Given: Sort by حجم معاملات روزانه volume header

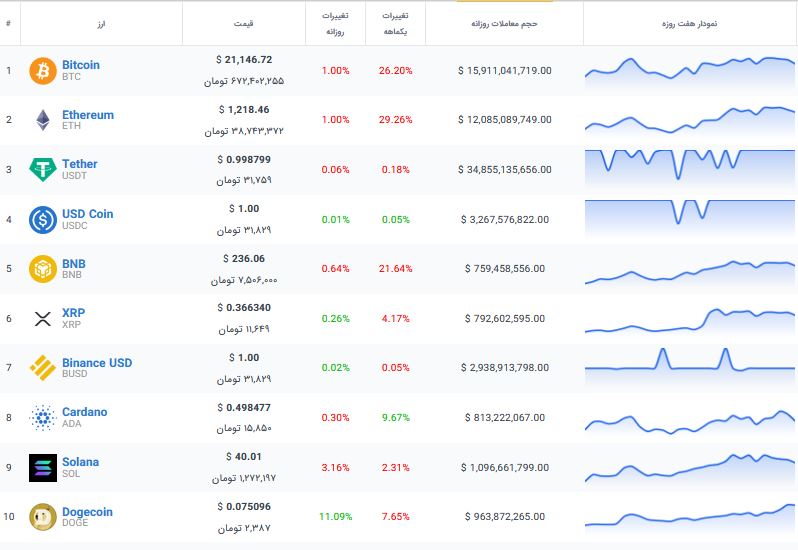Looking at the screenshot, I should coord(504,23).
